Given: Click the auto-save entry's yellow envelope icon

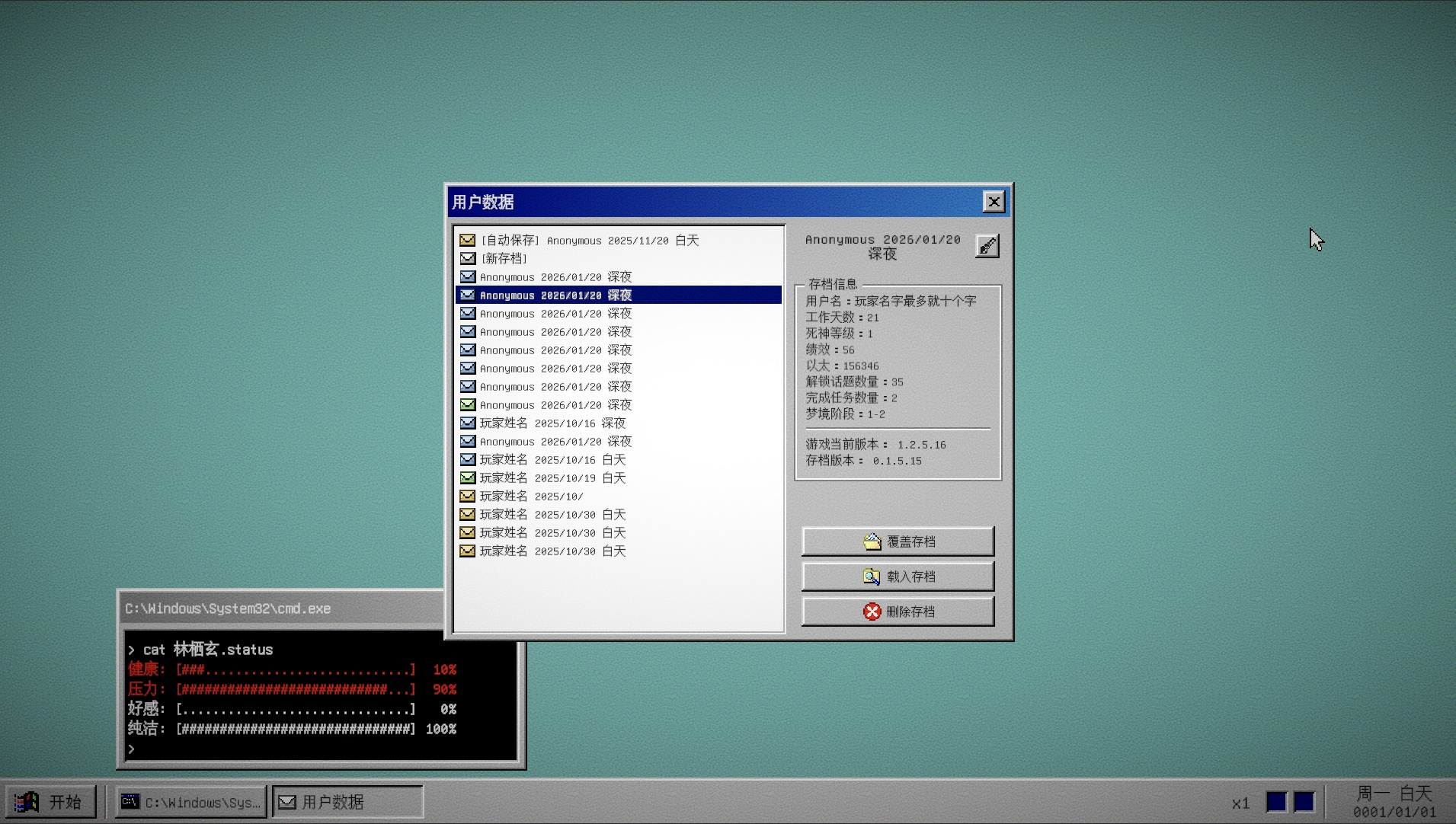Looking at the screenshot, I should pyautogui.click(x=468, y=240).
